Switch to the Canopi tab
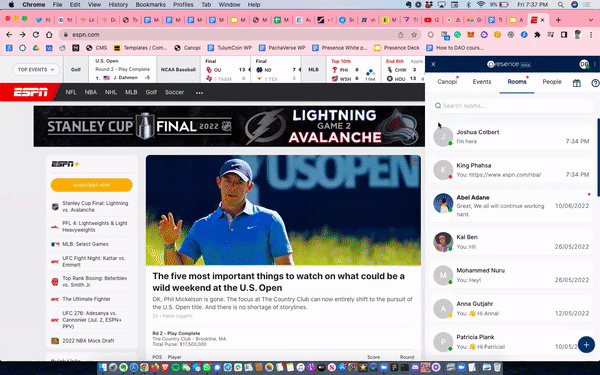The width and height of the screenshot is (600, 375). [447, 82]
